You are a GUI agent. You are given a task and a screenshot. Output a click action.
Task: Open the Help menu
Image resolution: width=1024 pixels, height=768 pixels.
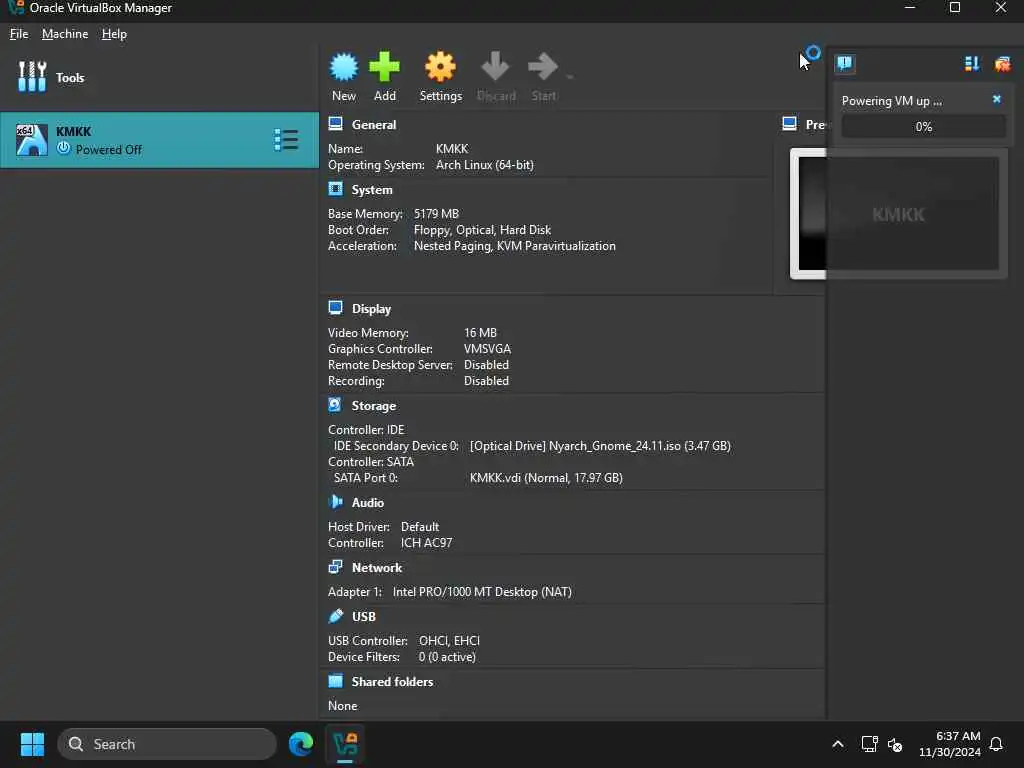[114, 34]
